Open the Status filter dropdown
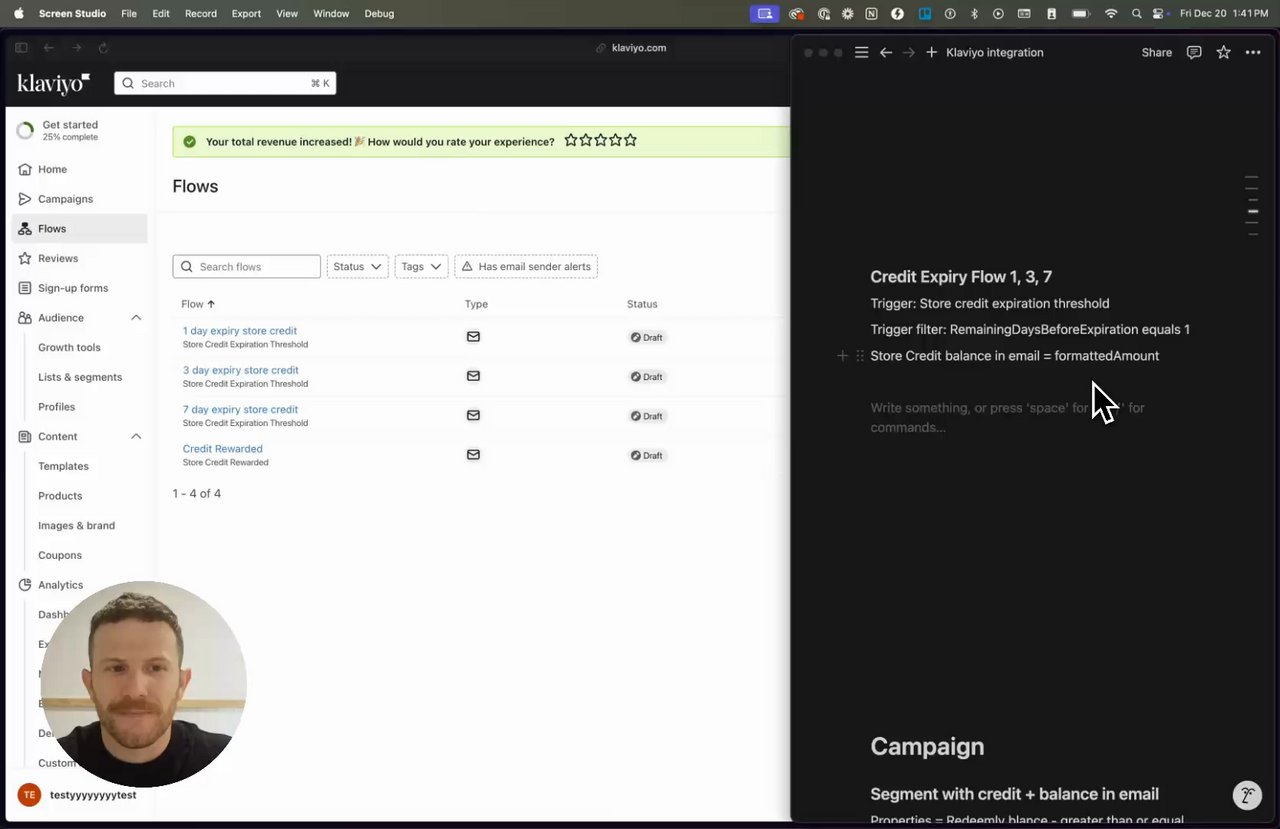The height and width of the screenshot is (829, 1280). (x=357, y=267)
